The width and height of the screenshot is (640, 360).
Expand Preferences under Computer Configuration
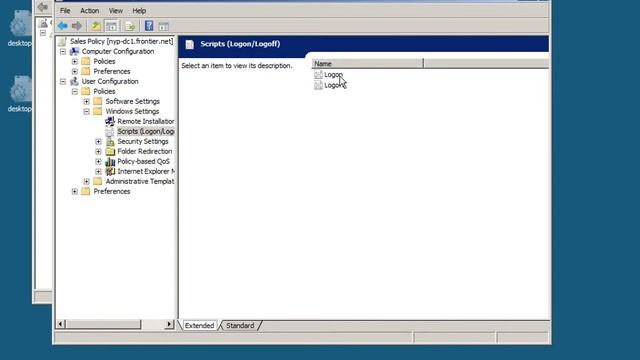point(75,71)
